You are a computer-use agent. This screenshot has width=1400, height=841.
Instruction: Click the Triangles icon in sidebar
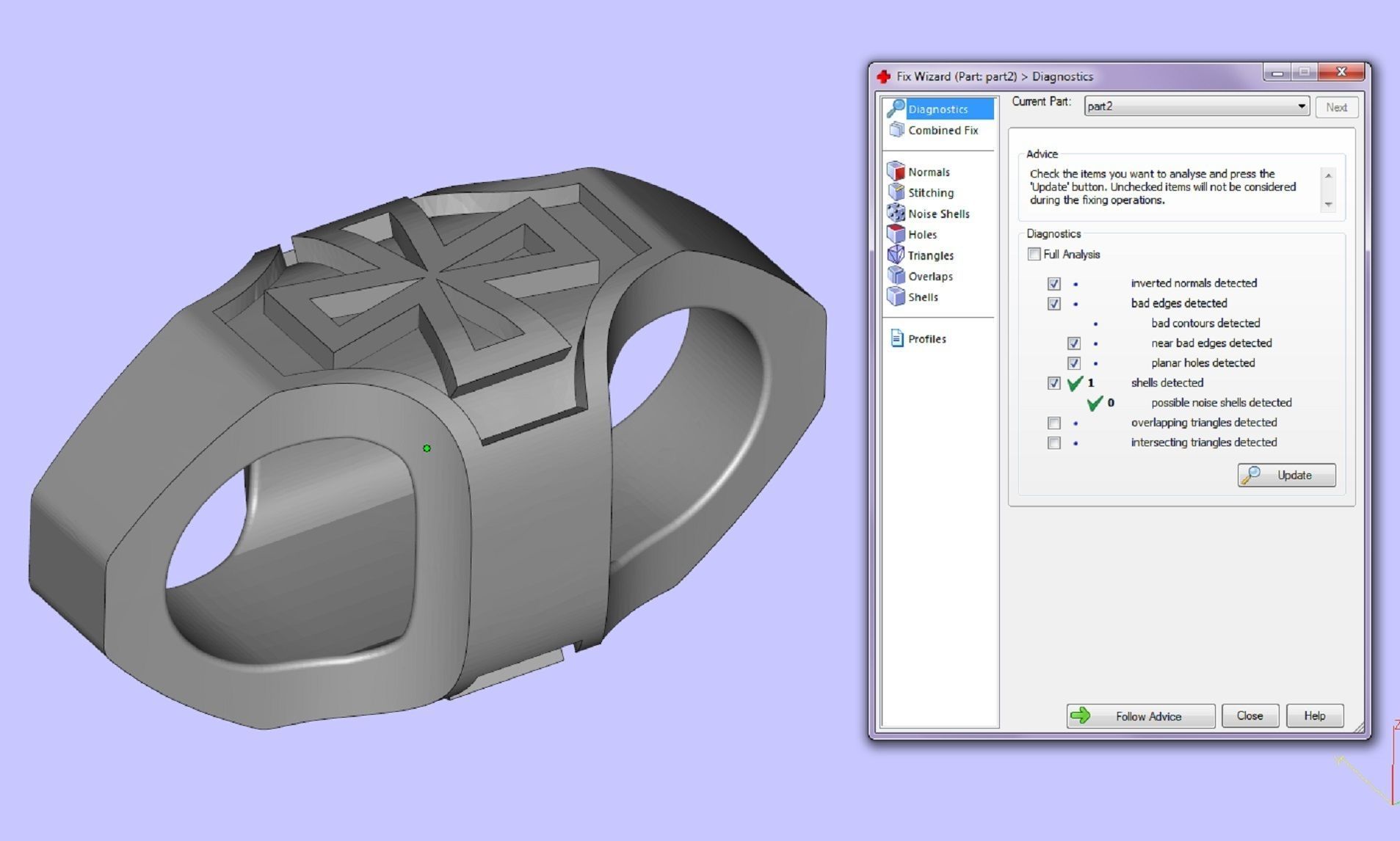pos(896,255)
